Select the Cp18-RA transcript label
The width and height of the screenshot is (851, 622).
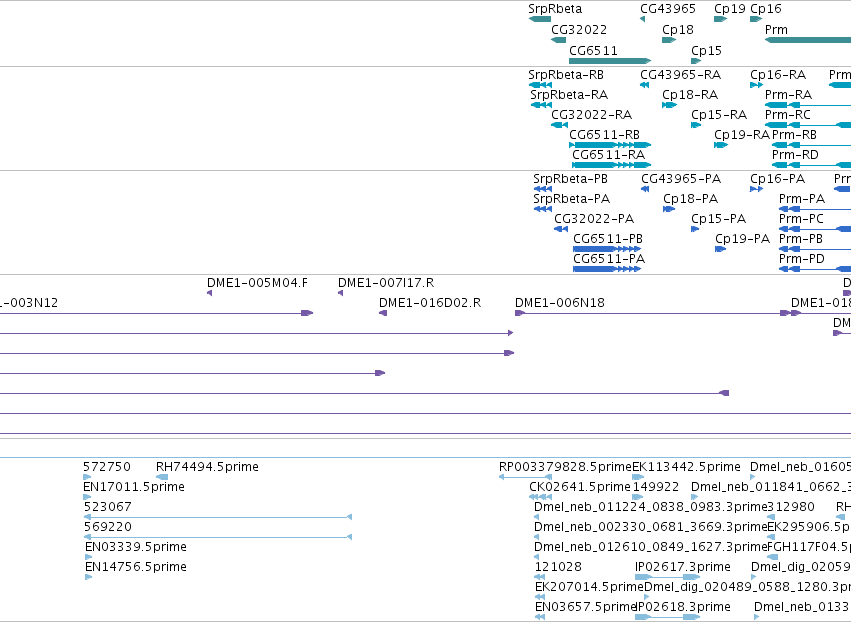pyautogui.click(x=690, y=95)
